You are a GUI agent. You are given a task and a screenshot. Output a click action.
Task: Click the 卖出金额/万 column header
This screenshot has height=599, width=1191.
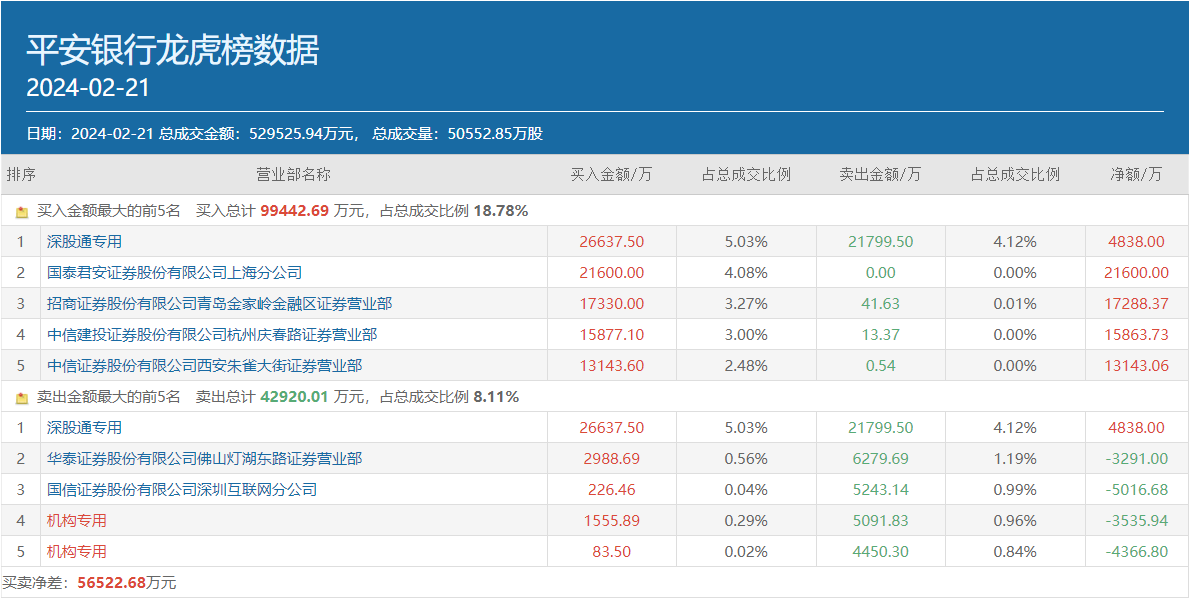point(880,175)
